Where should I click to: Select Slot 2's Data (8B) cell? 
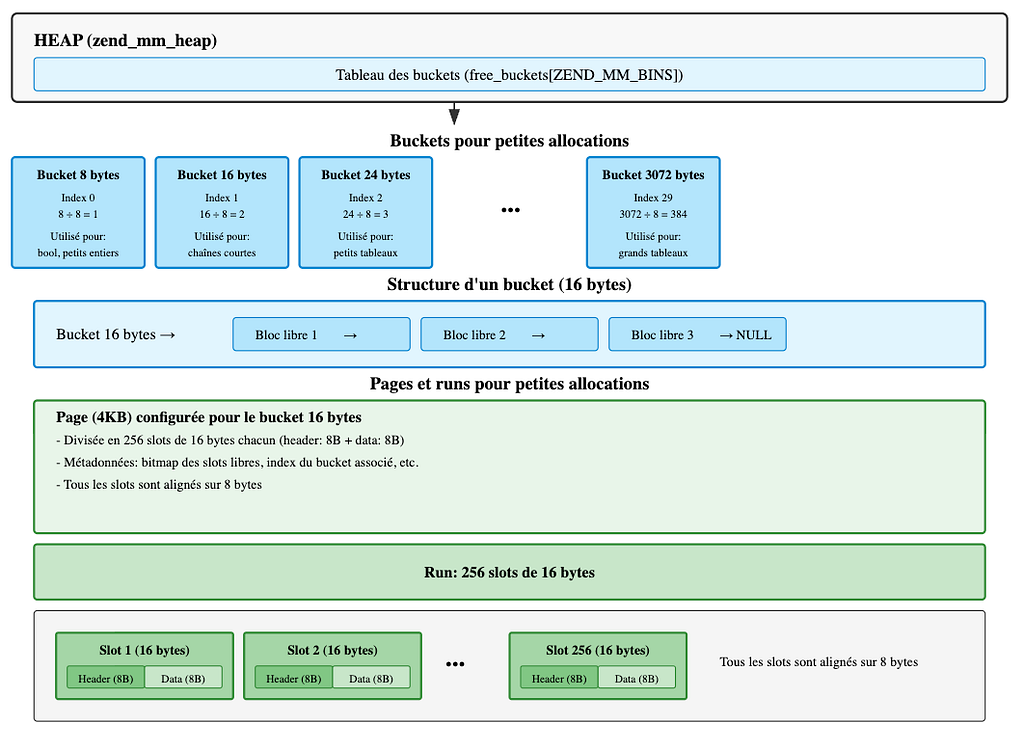(x=371, y=677)
